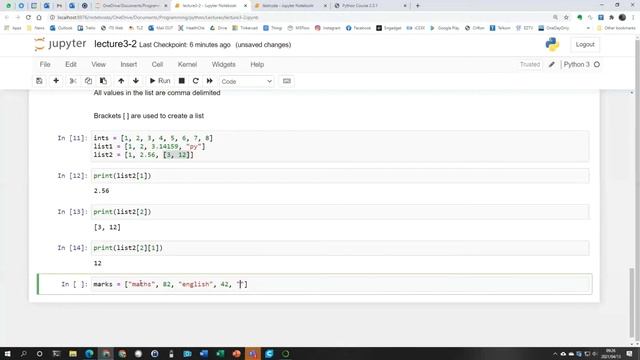Open Cortana circle icon in taskbar
Screen dimensions: 640x360
pos(40,354)
